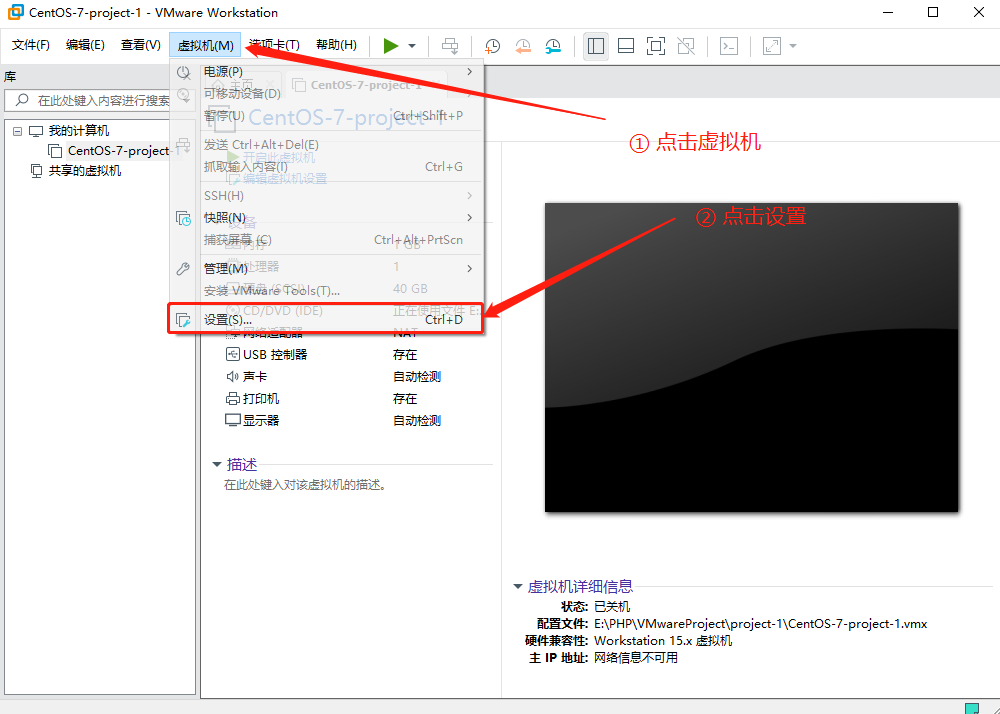This screenshot has width=1000, height=714.
Task: Click the wrench icon beside 管理(M)
Action: tap(183, 268)
